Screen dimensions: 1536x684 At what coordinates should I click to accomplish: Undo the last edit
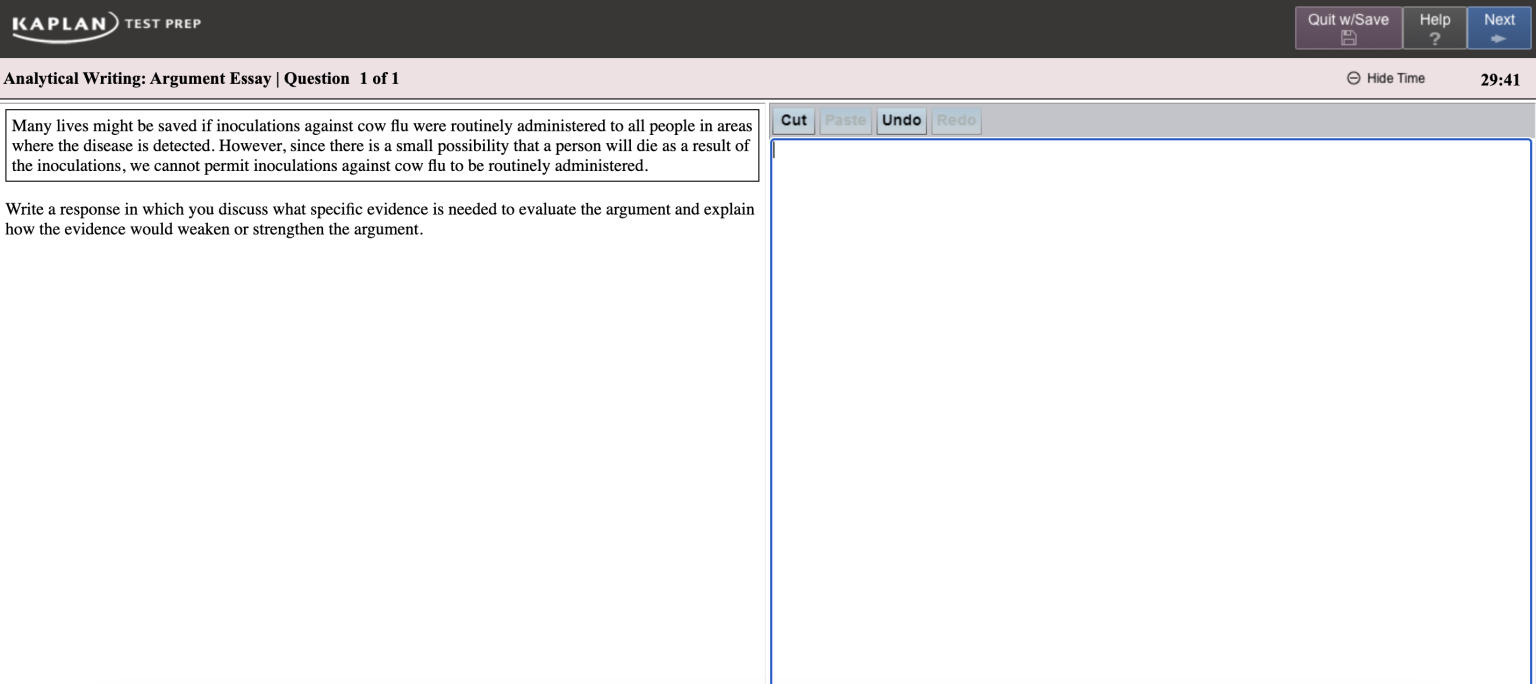(x=901, y=120)
